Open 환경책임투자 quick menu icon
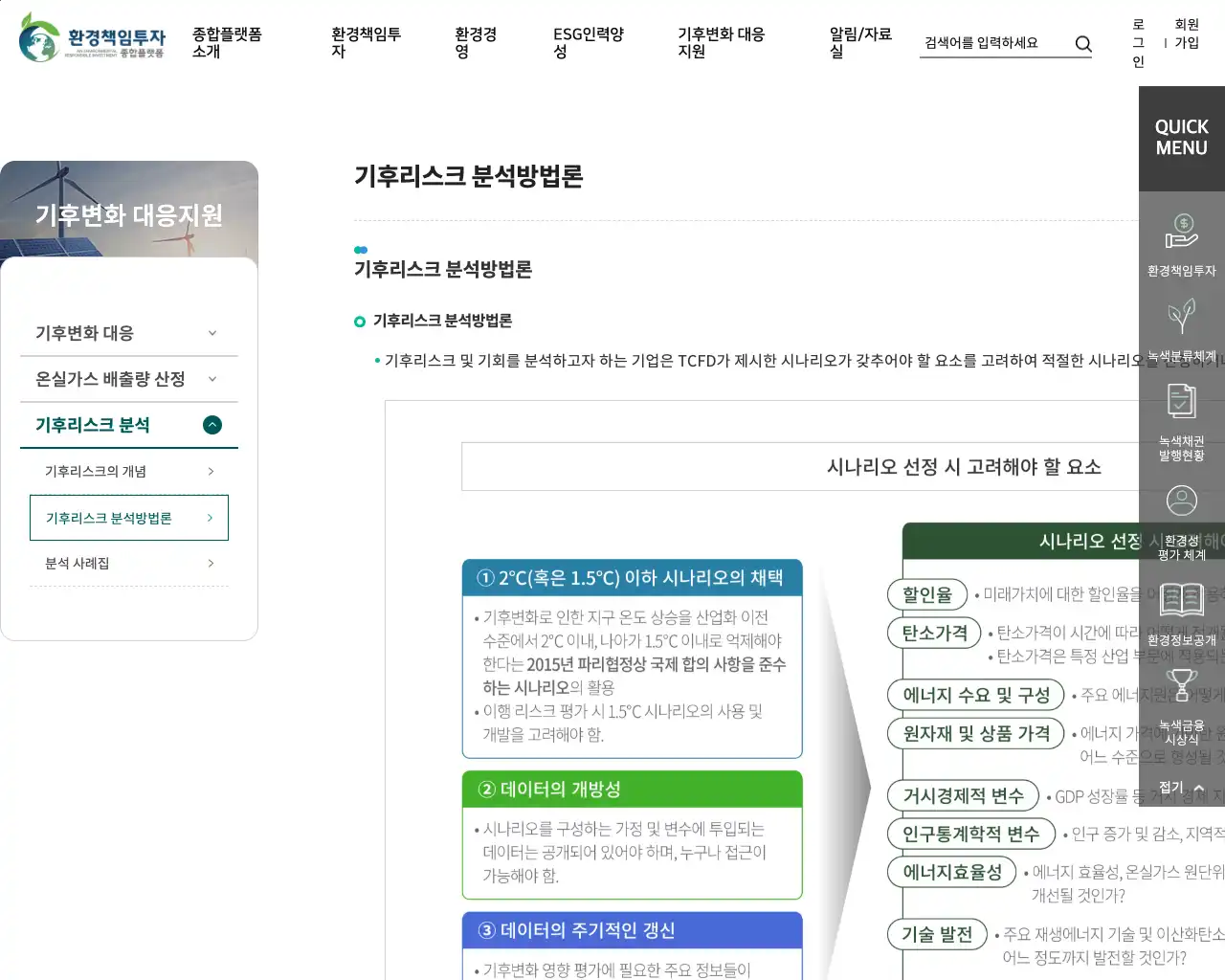This screenshot has height=980, width=1225. (1181, 233)
